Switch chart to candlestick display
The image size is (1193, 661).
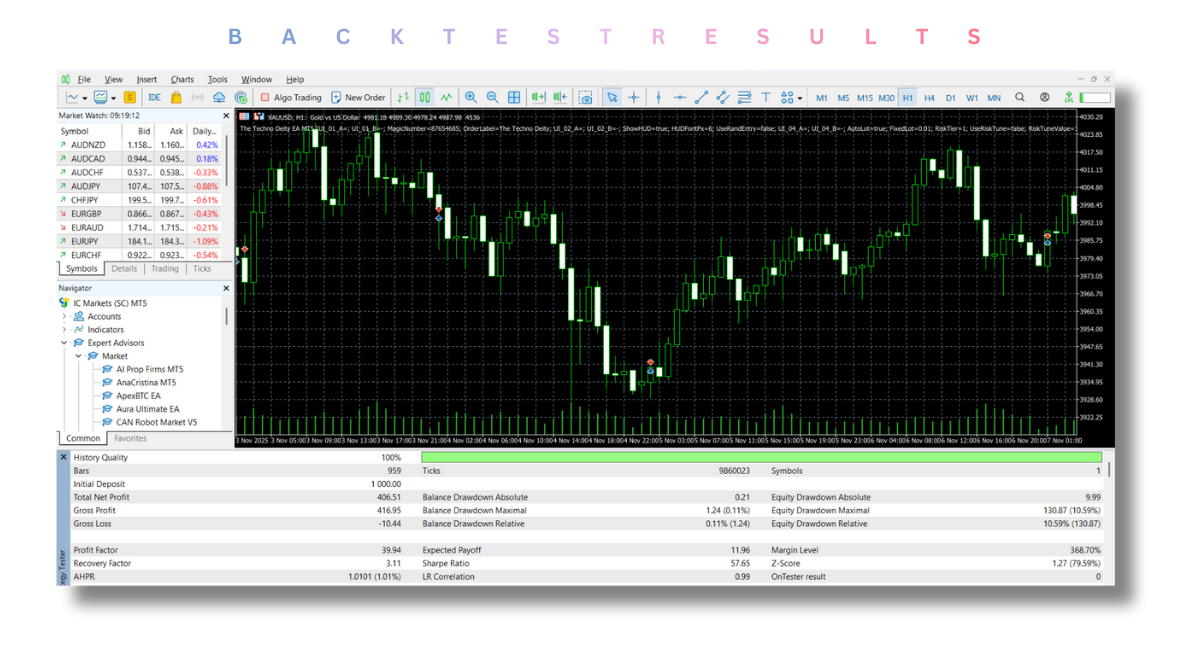(424, 97)
